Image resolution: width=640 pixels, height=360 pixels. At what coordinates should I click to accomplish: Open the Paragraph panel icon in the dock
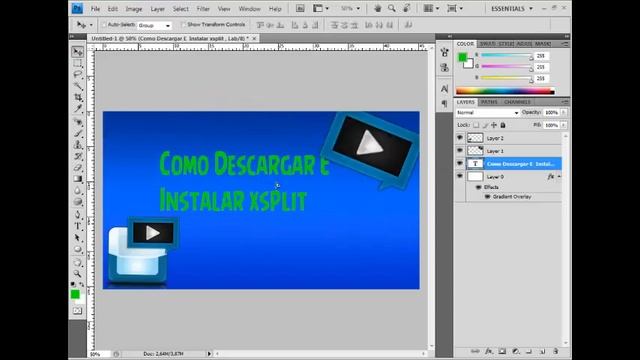(x=444, y=103)
